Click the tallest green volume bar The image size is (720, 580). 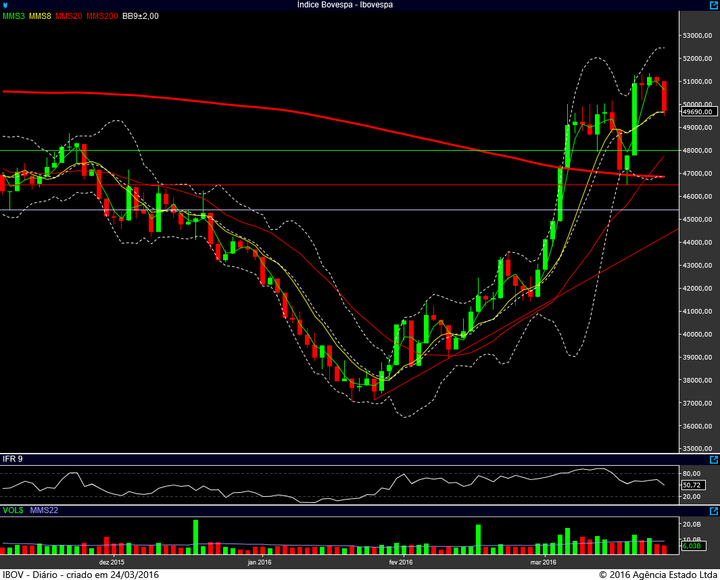(x=196, y=537)
